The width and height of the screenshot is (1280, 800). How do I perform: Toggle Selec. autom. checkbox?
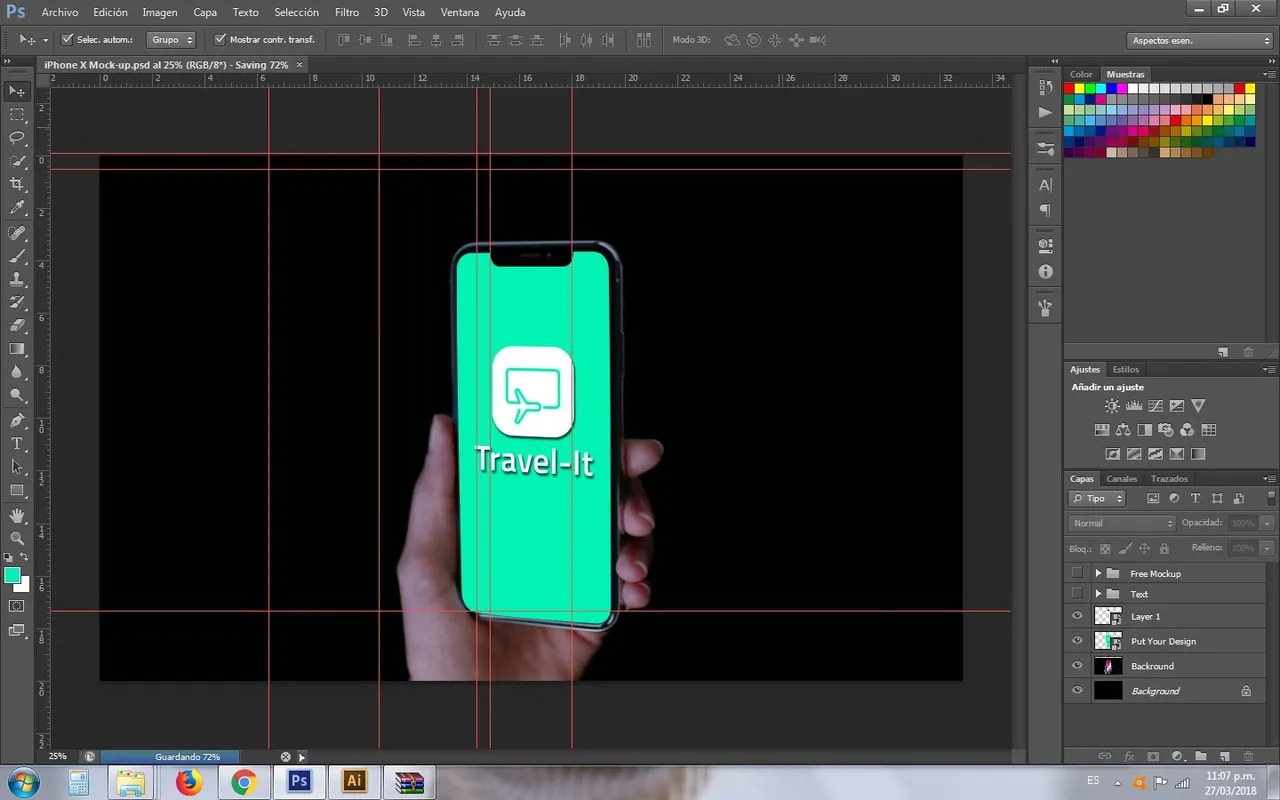coord(67,40)
